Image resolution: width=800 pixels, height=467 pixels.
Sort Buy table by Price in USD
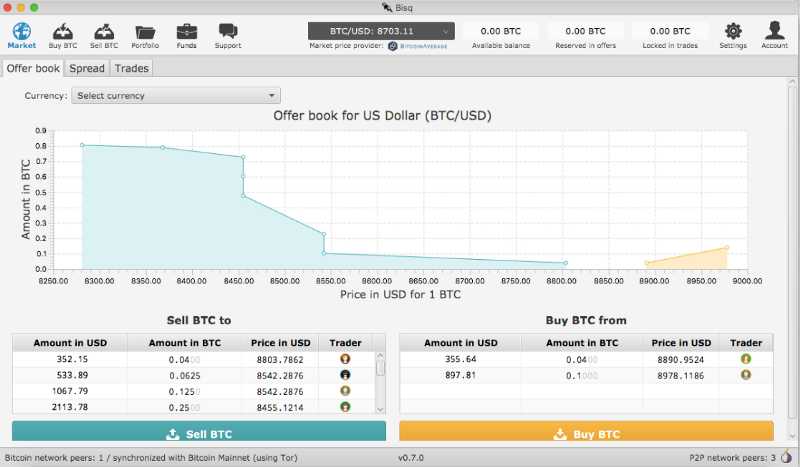[x=681, y=343]
